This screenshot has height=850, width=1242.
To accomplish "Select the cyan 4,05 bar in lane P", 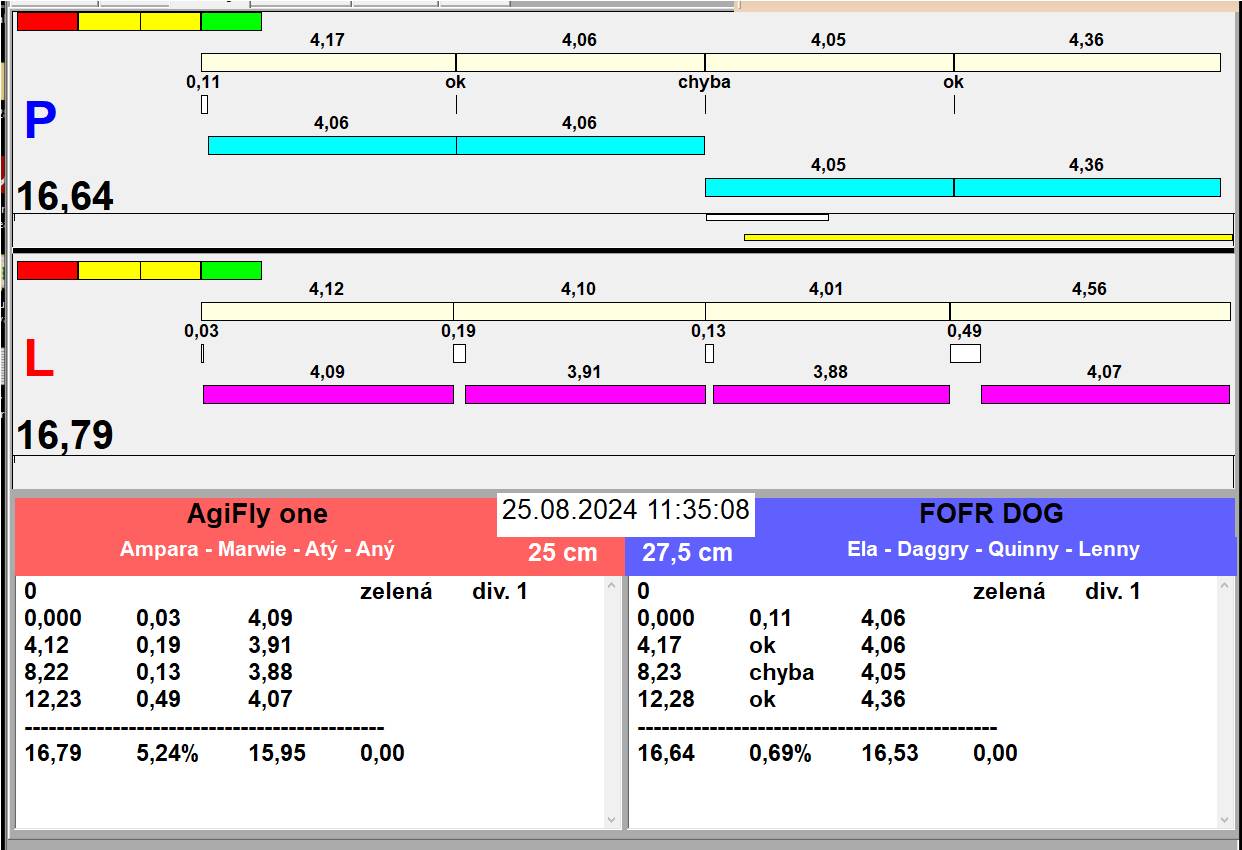I will coord(829,187).
